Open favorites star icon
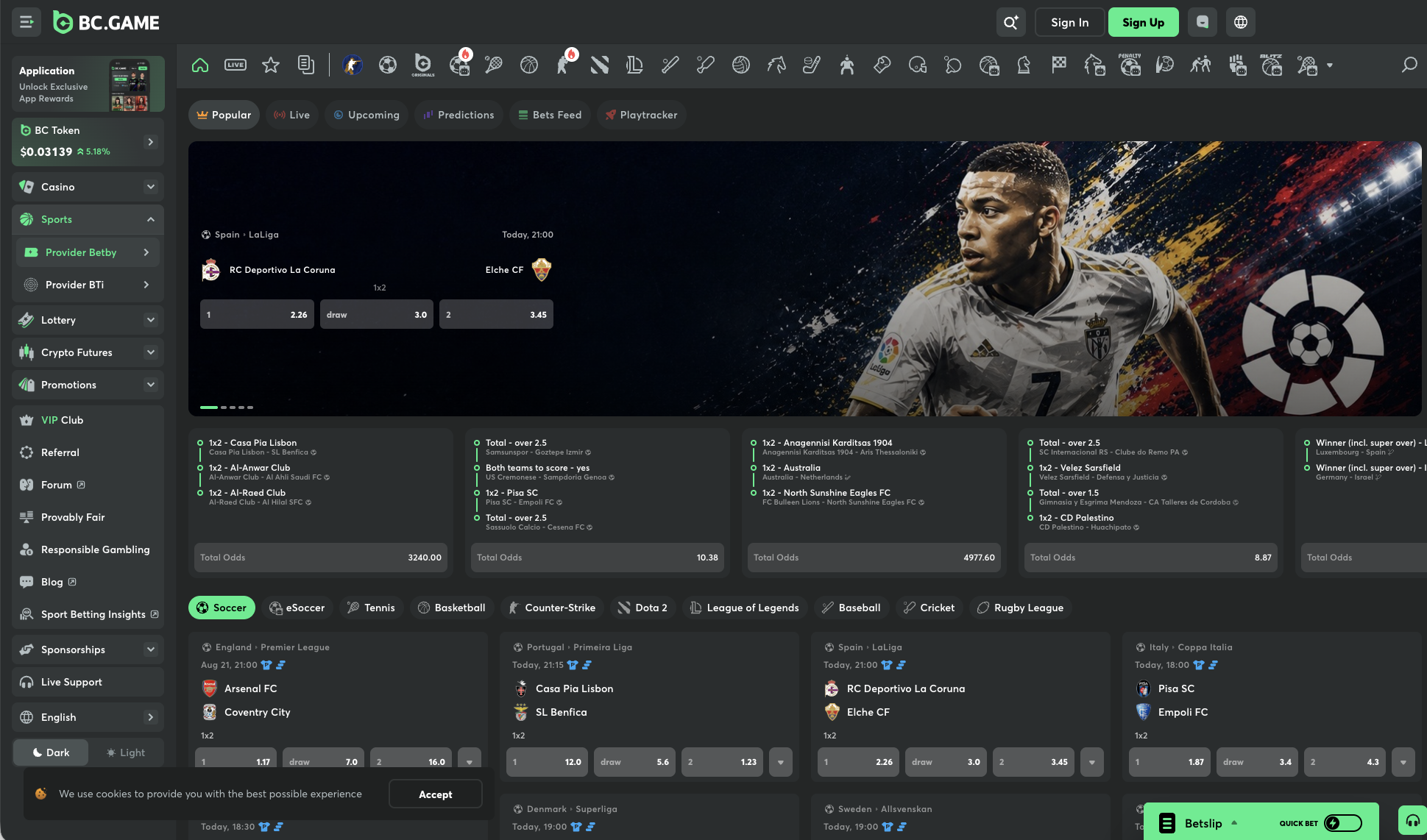Viewport: 1427px width, 840px height. [271, 65]
